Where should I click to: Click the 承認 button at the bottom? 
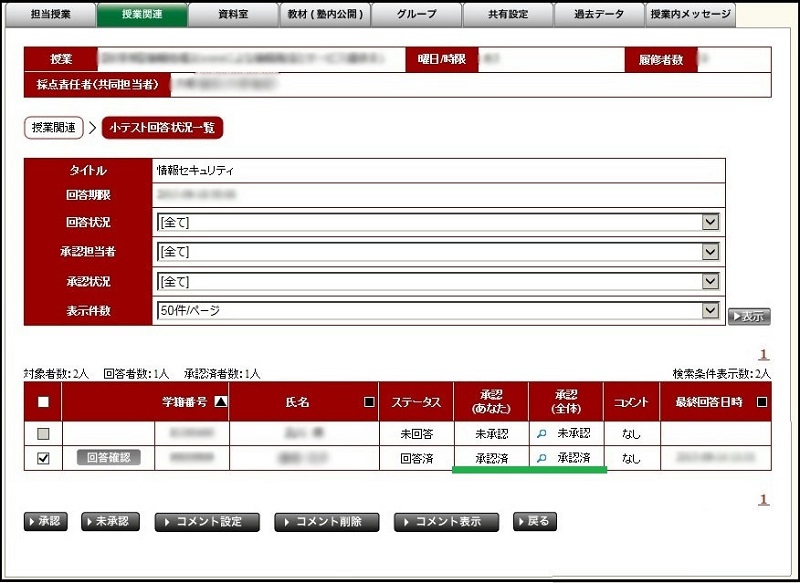click(x=45, y=522)
